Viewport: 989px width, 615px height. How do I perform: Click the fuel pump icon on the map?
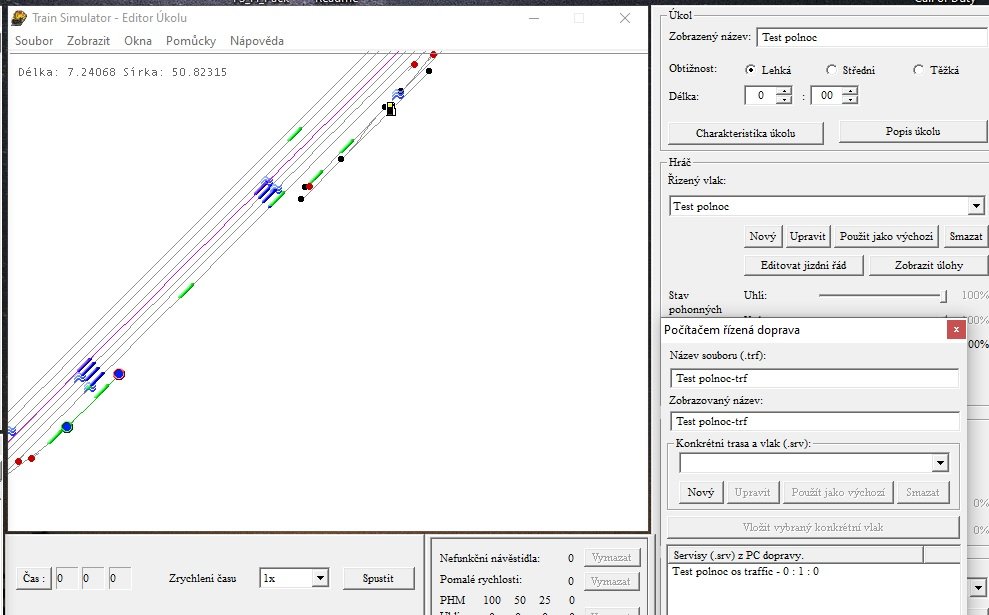390,108
